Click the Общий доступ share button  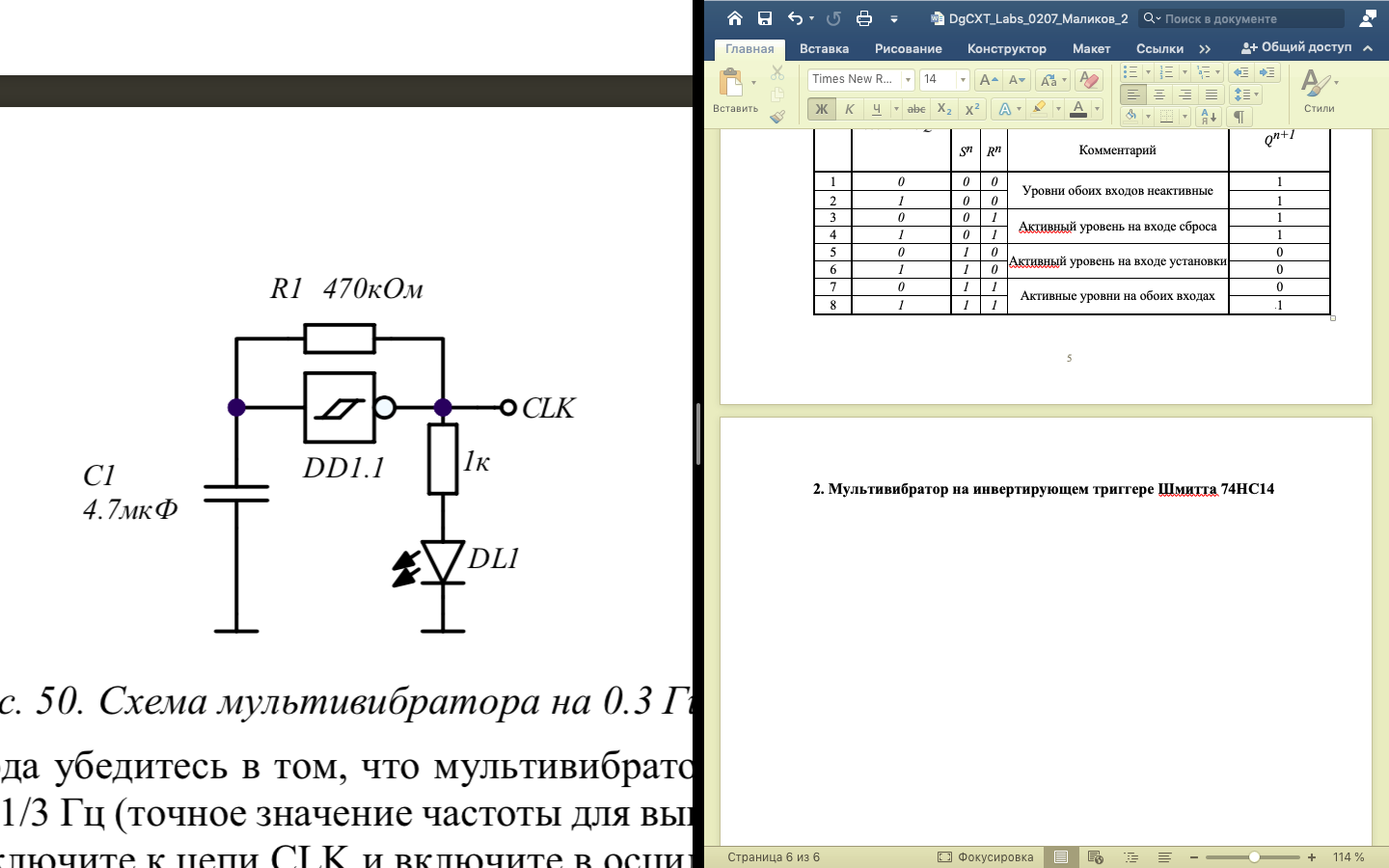point(1296,47)
